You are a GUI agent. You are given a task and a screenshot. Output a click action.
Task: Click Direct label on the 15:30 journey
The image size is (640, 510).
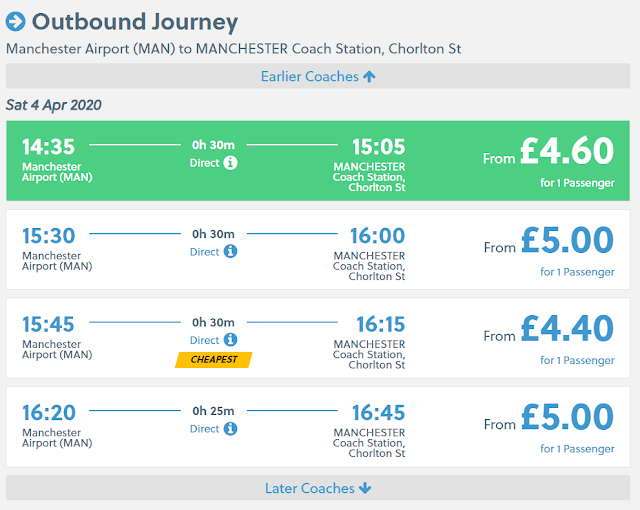point(204,252)
